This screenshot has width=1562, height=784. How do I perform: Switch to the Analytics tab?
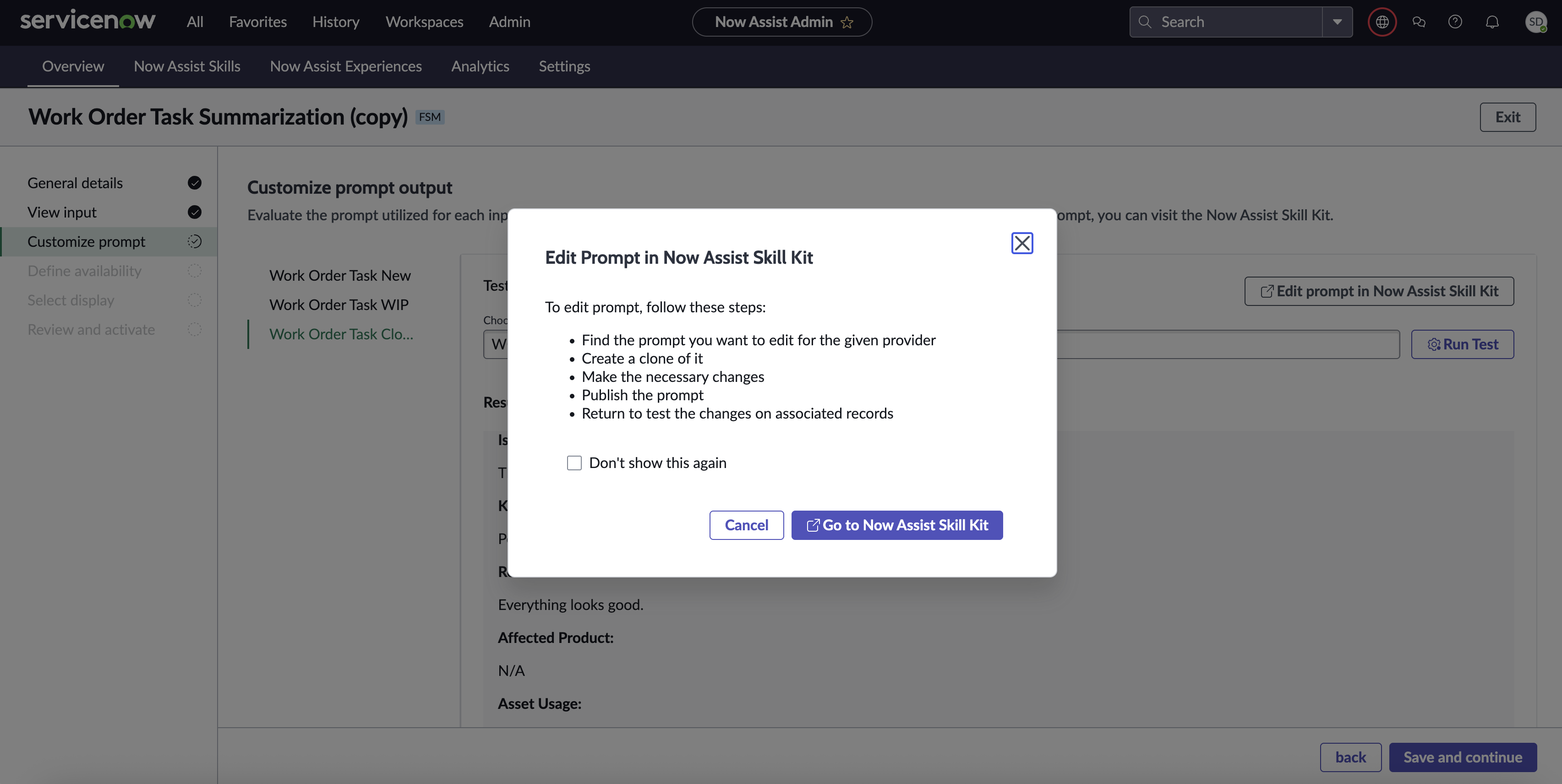click(480, 66)
